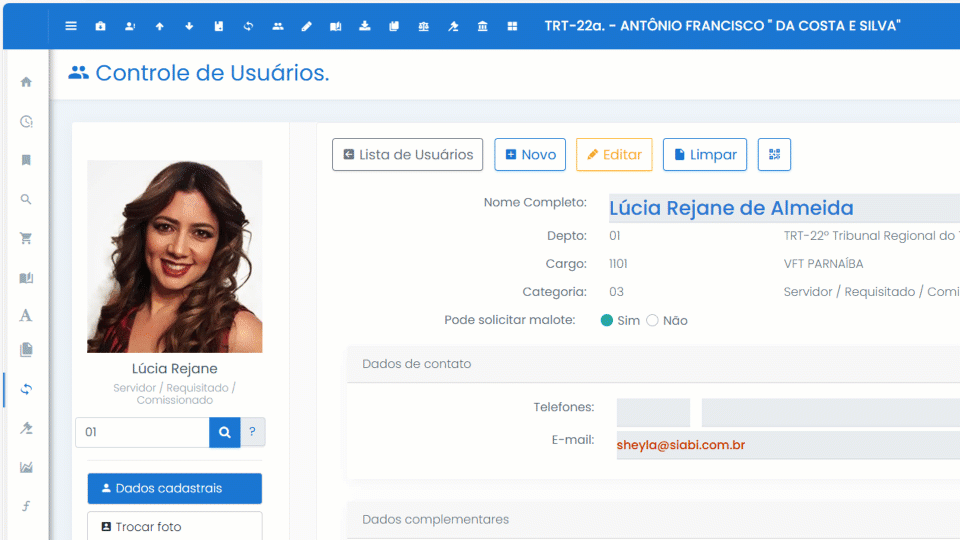
Task: Click the pencil icon in top toolbar
Action: (307, 26)
